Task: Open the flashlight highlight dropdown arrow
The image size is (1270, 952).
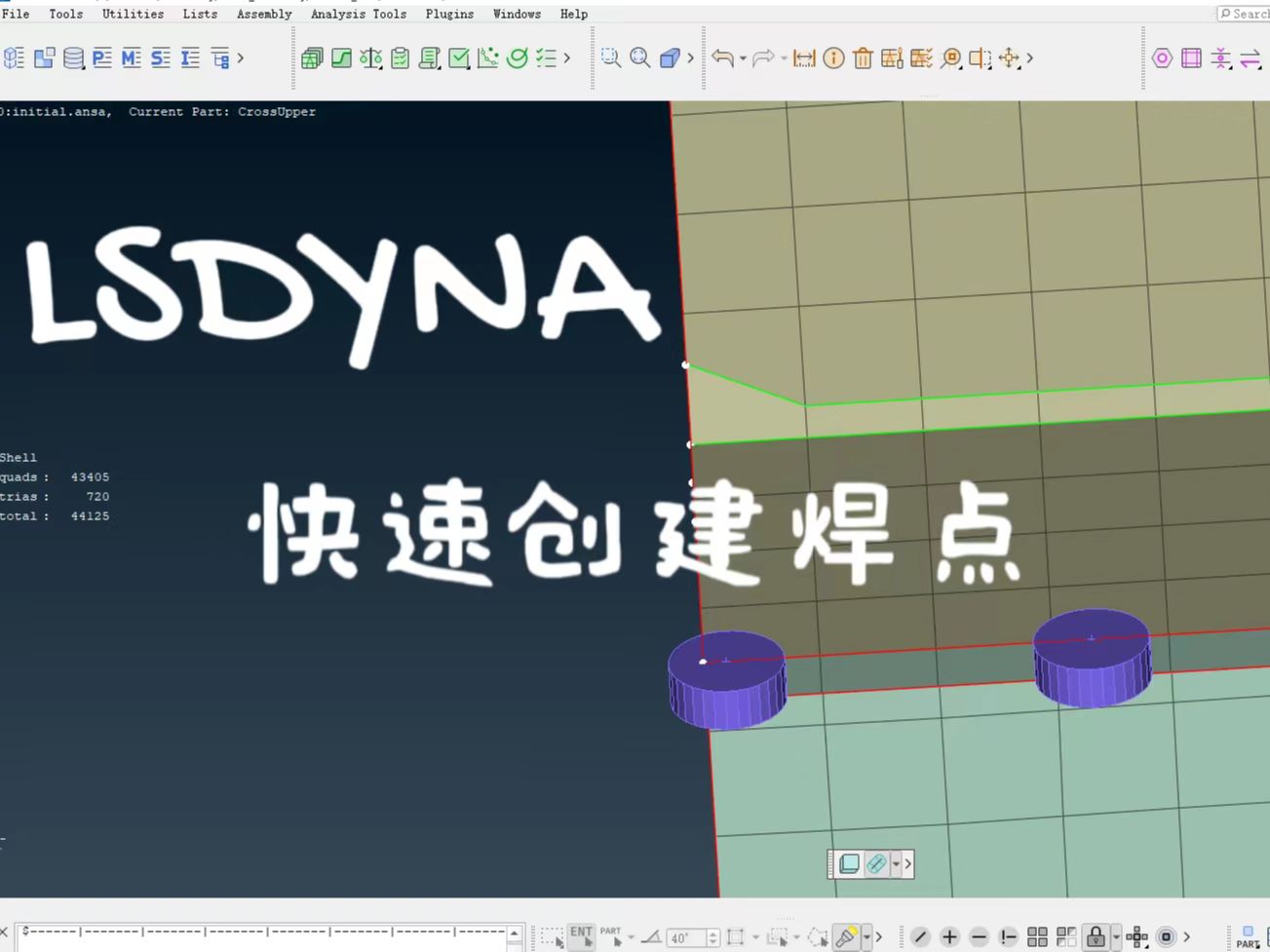Action: click(866, 937)
